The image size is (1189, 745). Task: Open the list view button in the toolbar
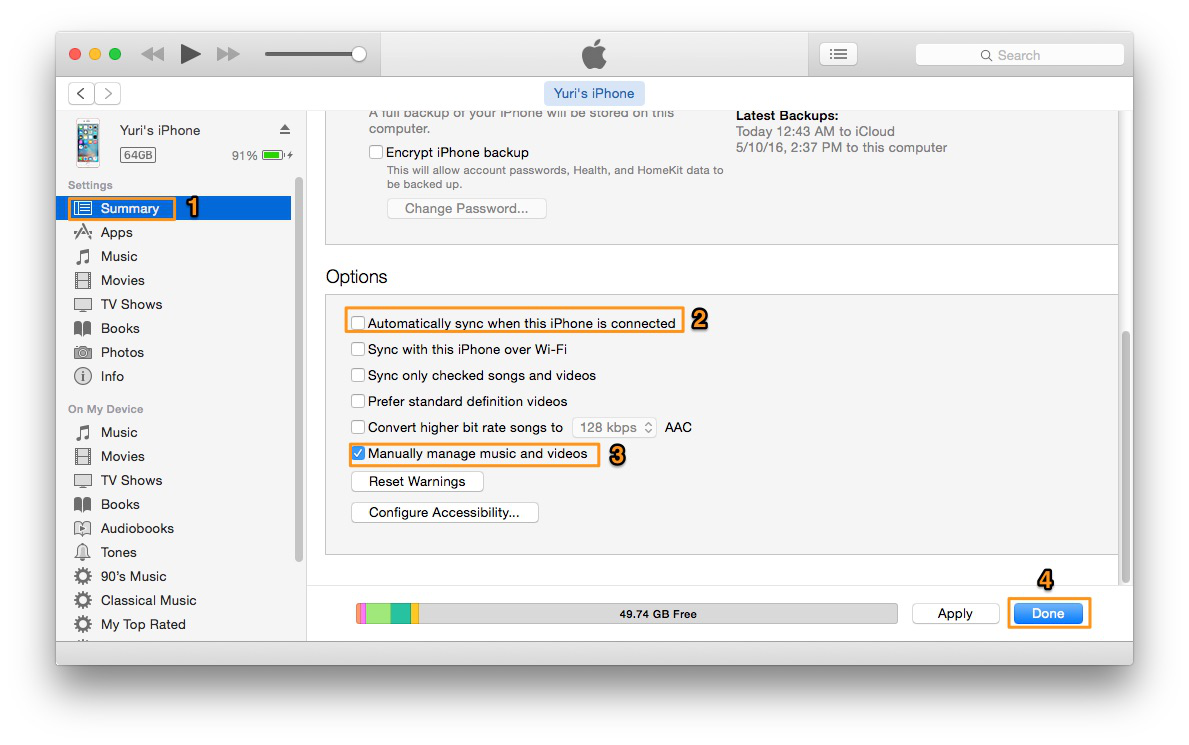coord(838,54)
